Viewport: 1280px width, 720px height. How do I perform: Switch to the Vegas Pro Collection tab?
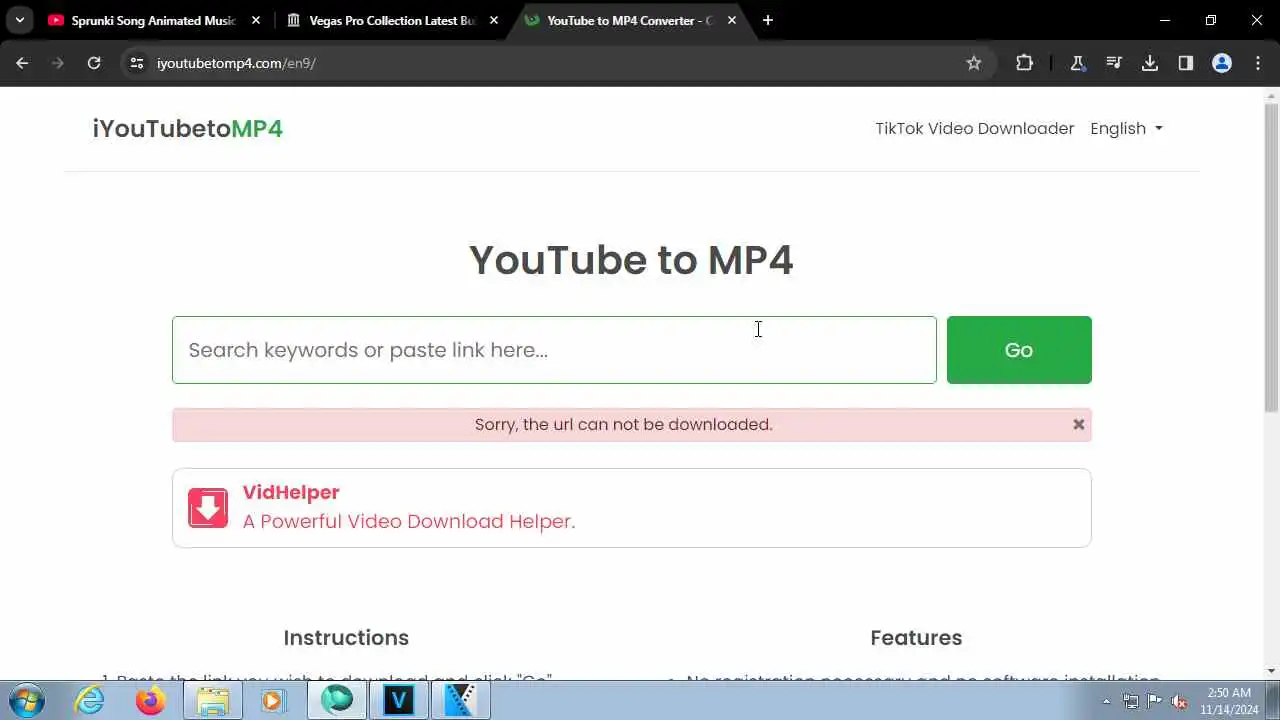[x=392, y=20]
